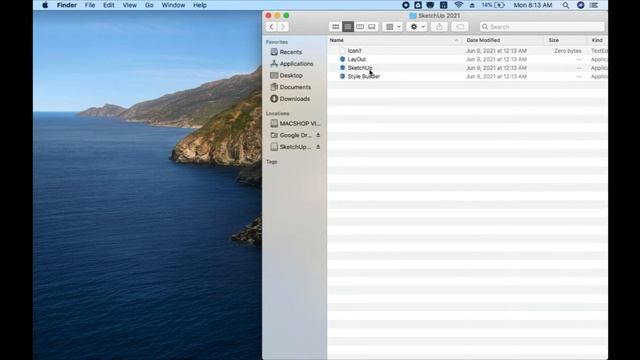Select the SketchUp application
Screen dimensions: 640x360
(467, 68)
